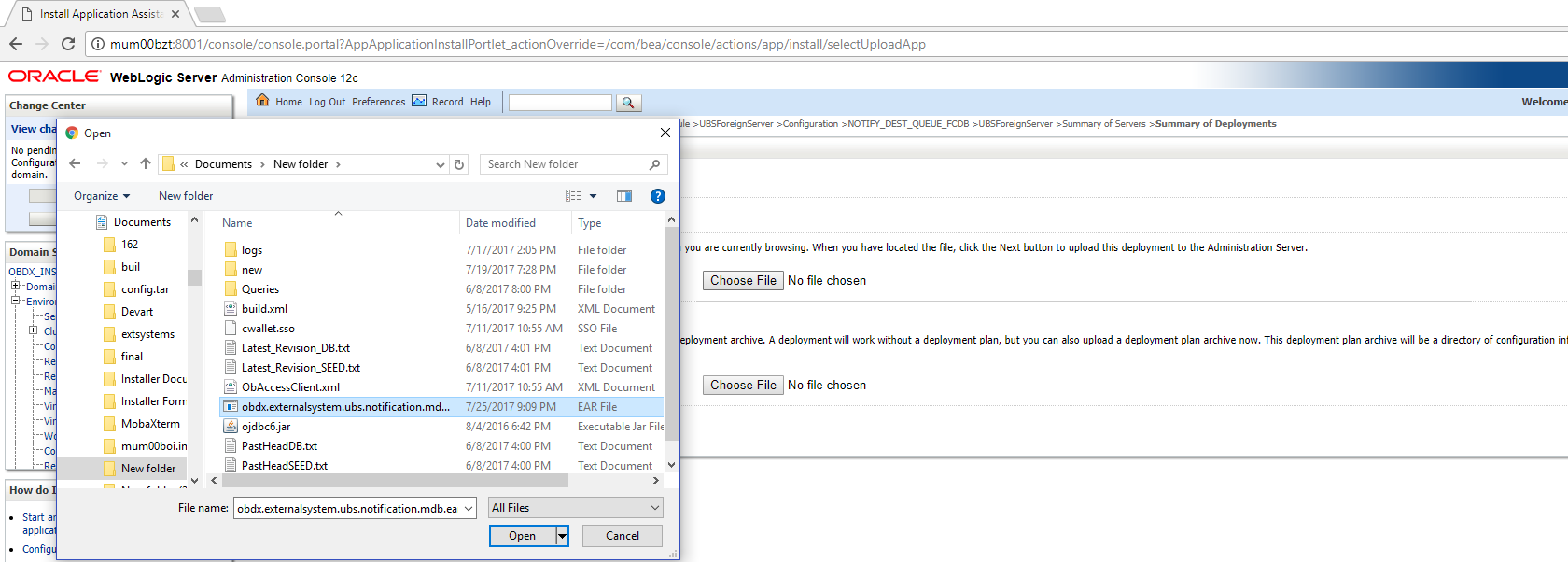Cancel the Open dialog

(623, 536)
